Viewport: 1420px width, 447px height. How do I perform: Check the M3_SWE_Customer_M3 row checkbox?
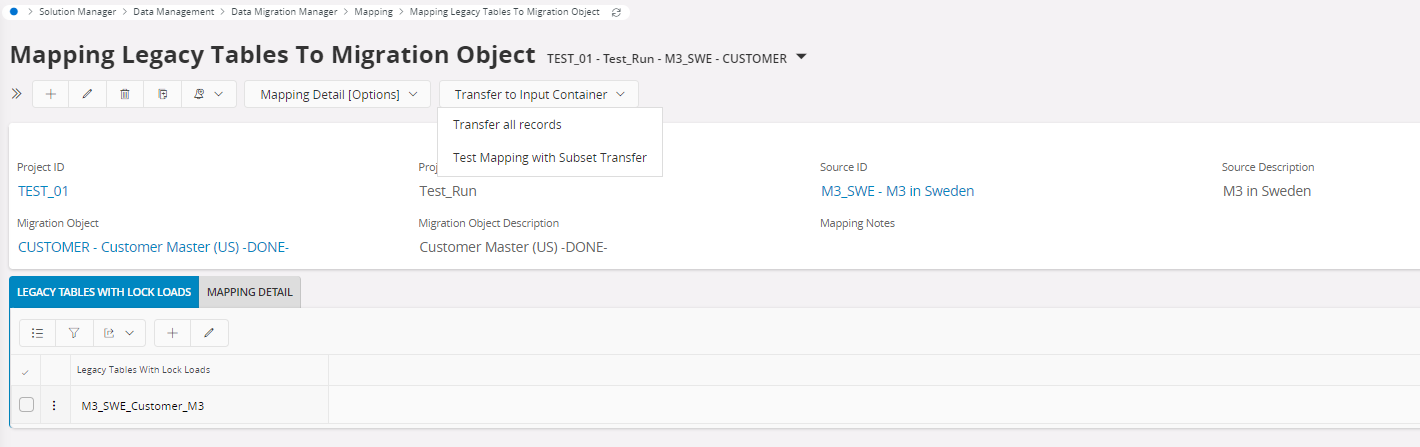tap(27, 405)
